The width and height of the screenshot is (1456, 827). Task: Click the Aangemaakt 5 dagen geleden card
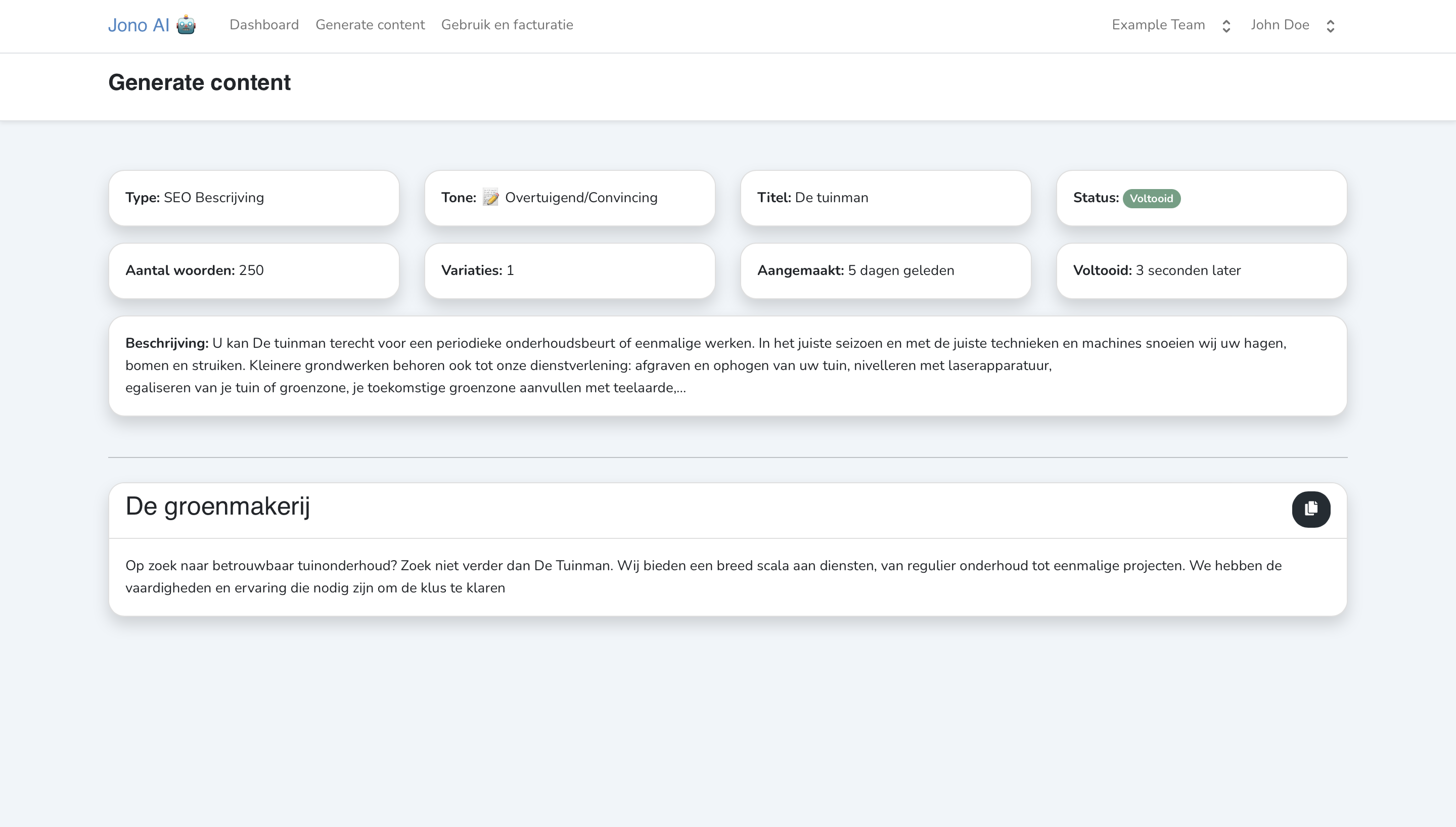pos(885,270)
